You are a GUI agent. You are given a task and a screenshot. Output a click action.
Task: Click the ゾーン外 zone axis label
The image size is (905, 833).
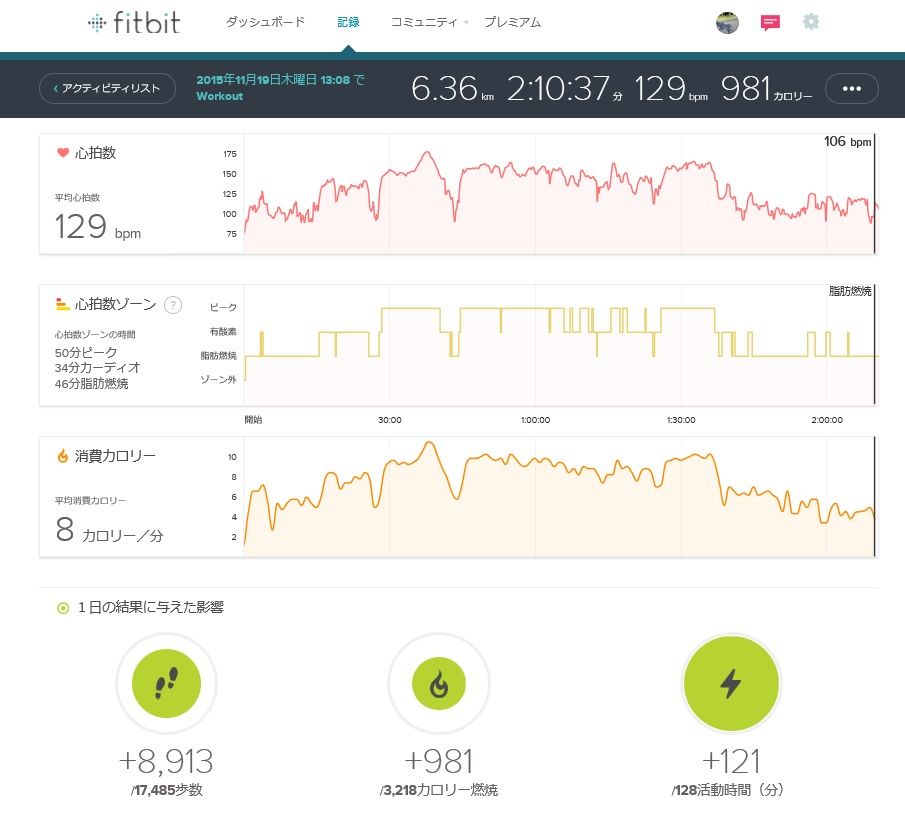point(218,379)
